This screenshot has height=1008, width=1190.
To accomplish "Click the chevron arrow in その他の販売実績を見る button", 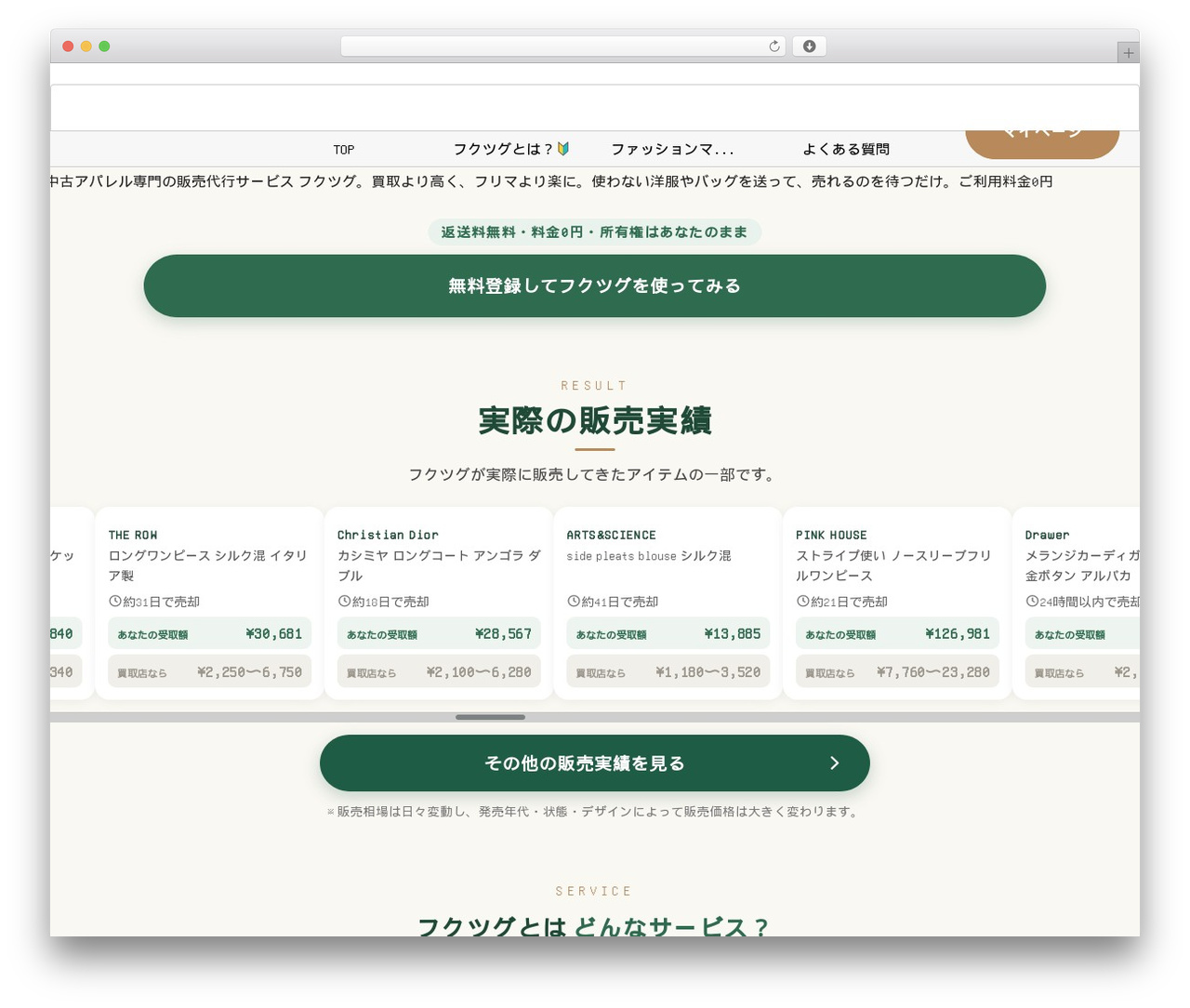I will (834, 763).
